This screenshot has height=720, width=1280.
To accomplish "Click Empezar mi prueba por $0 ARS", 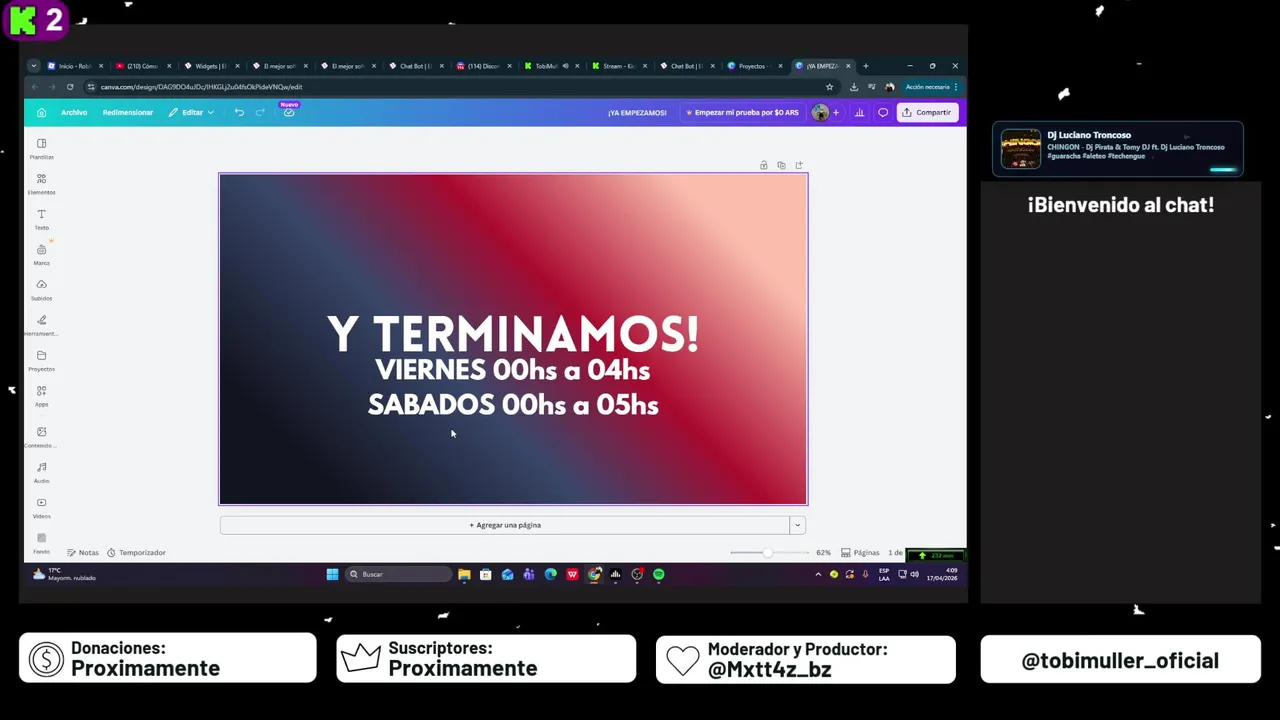I will tap(742, 112).
